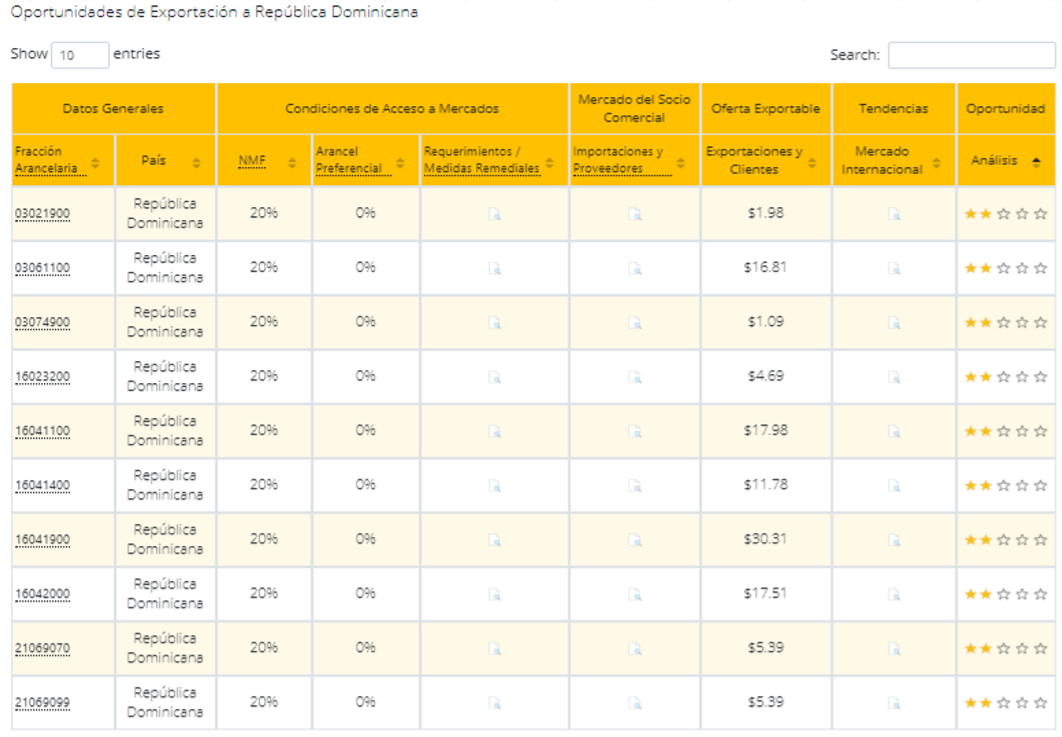Click the Show entries number field
This screenshot has width=1062, height=737.
tap(79, 55)
